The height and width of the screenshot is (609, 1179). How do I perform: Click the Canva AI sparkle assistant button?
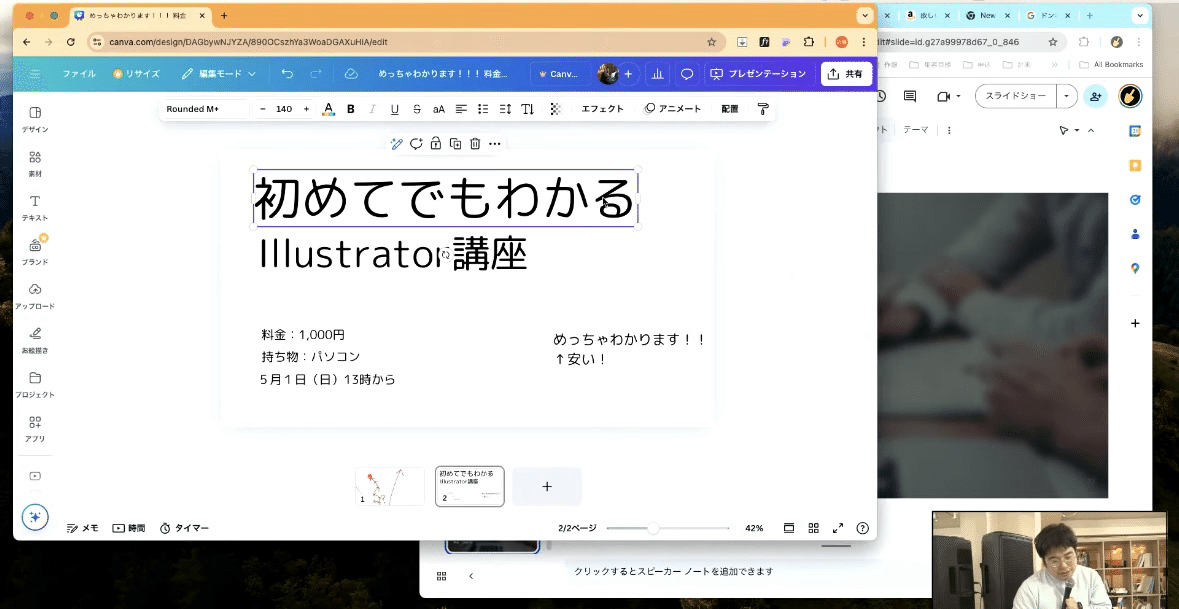click(x=35, y=517)
